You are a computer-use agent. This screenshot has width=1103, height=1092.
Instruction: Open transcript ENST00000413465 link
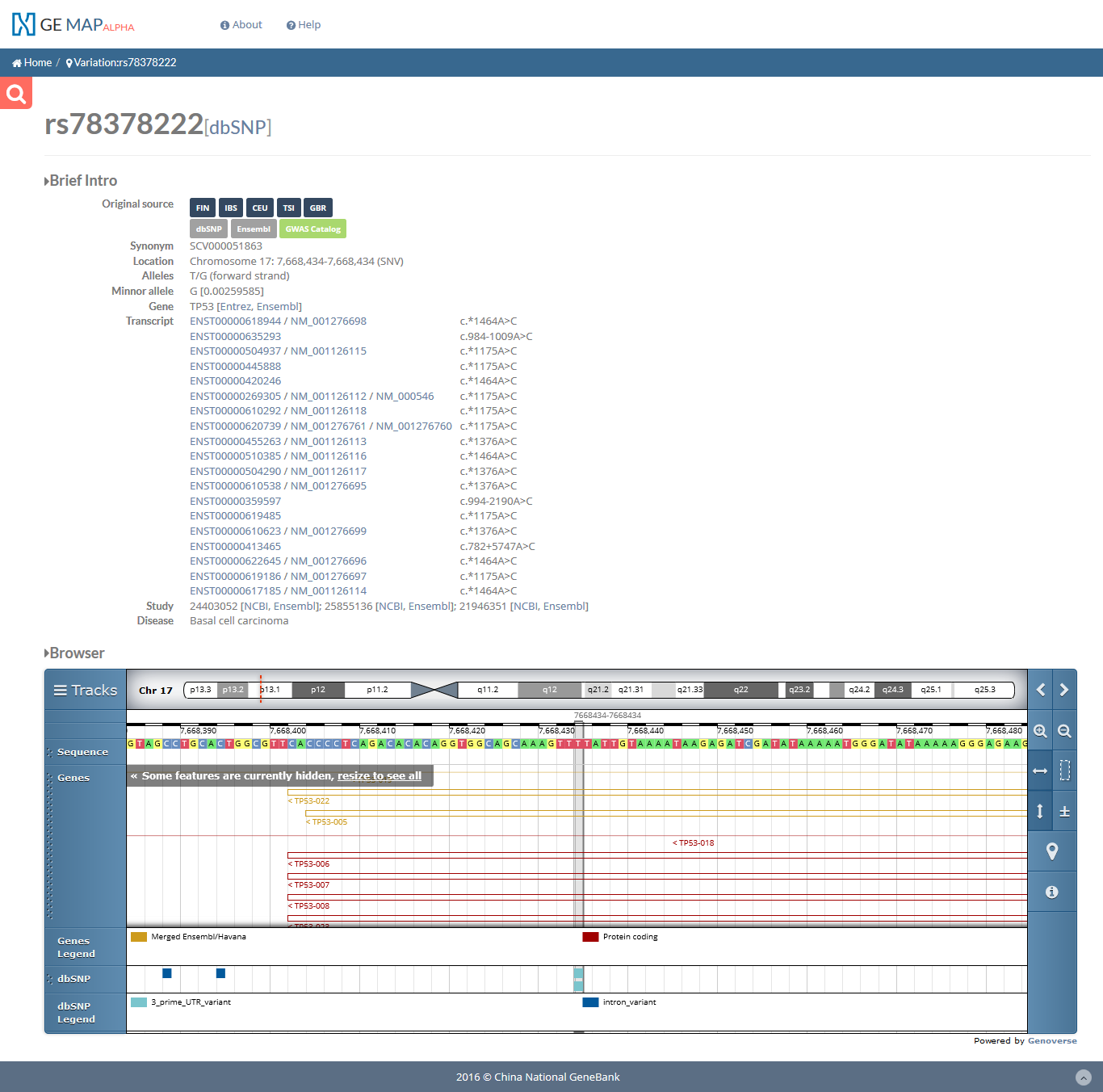(236, 547)
